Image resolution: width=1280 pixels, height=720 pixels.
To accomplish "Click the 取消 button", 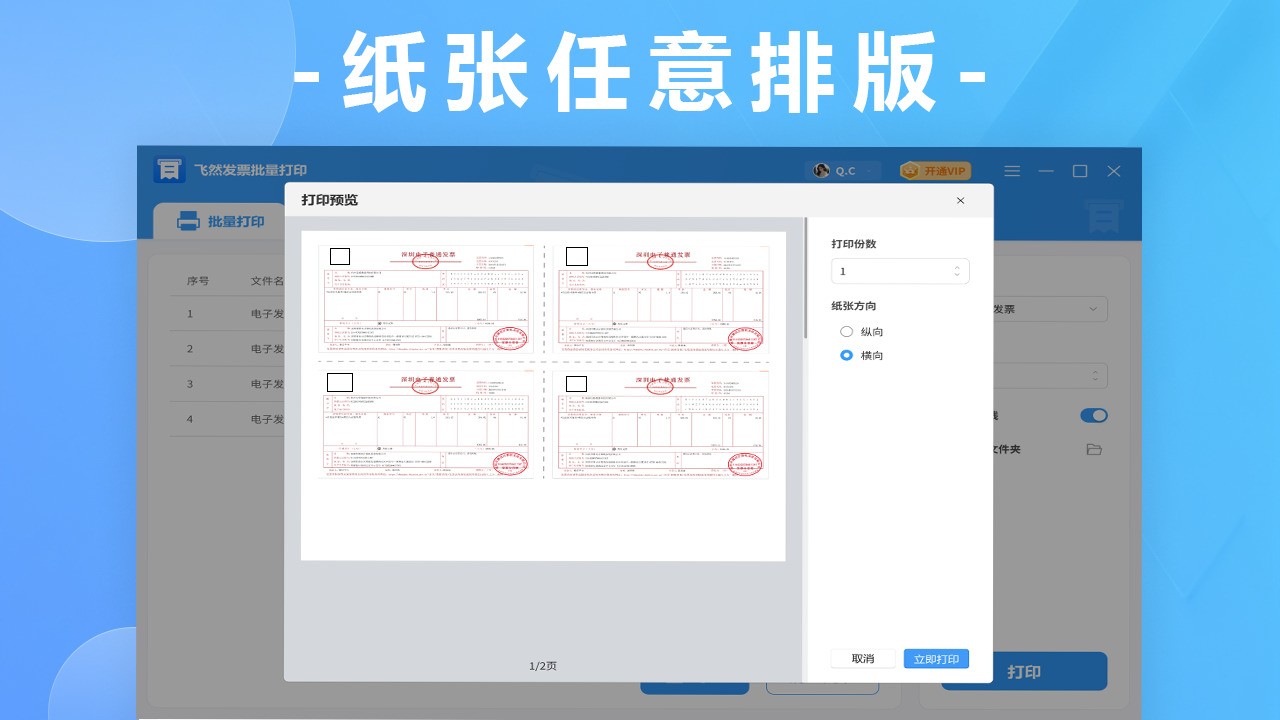I will coord(862,659).
